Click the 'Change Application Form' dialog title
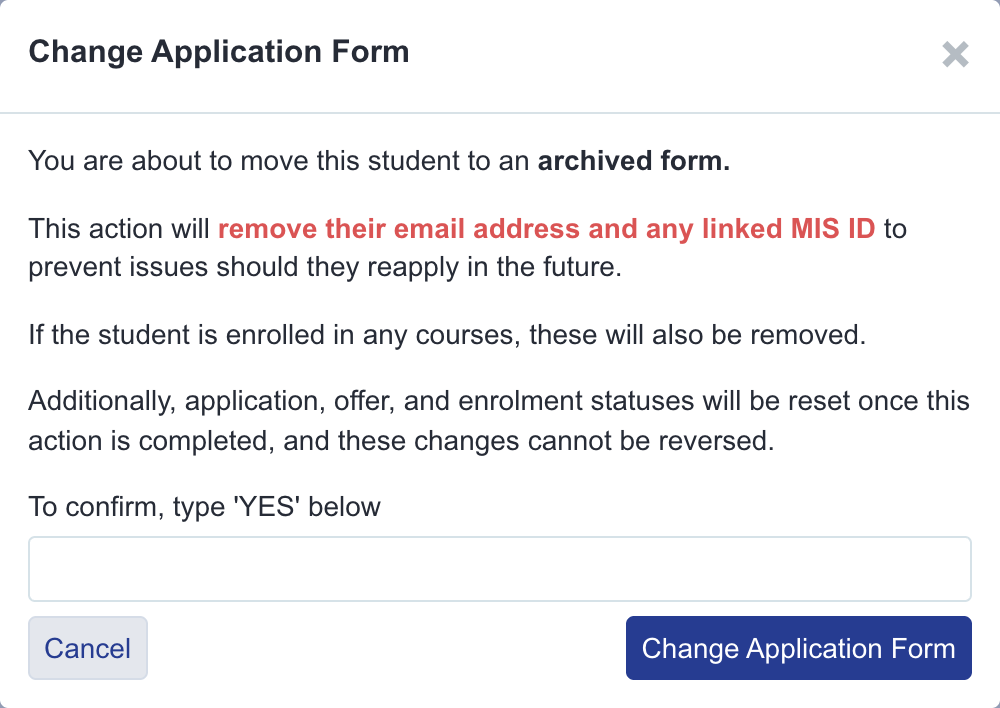Screen dimensions: 1000x708 (219, 52)
